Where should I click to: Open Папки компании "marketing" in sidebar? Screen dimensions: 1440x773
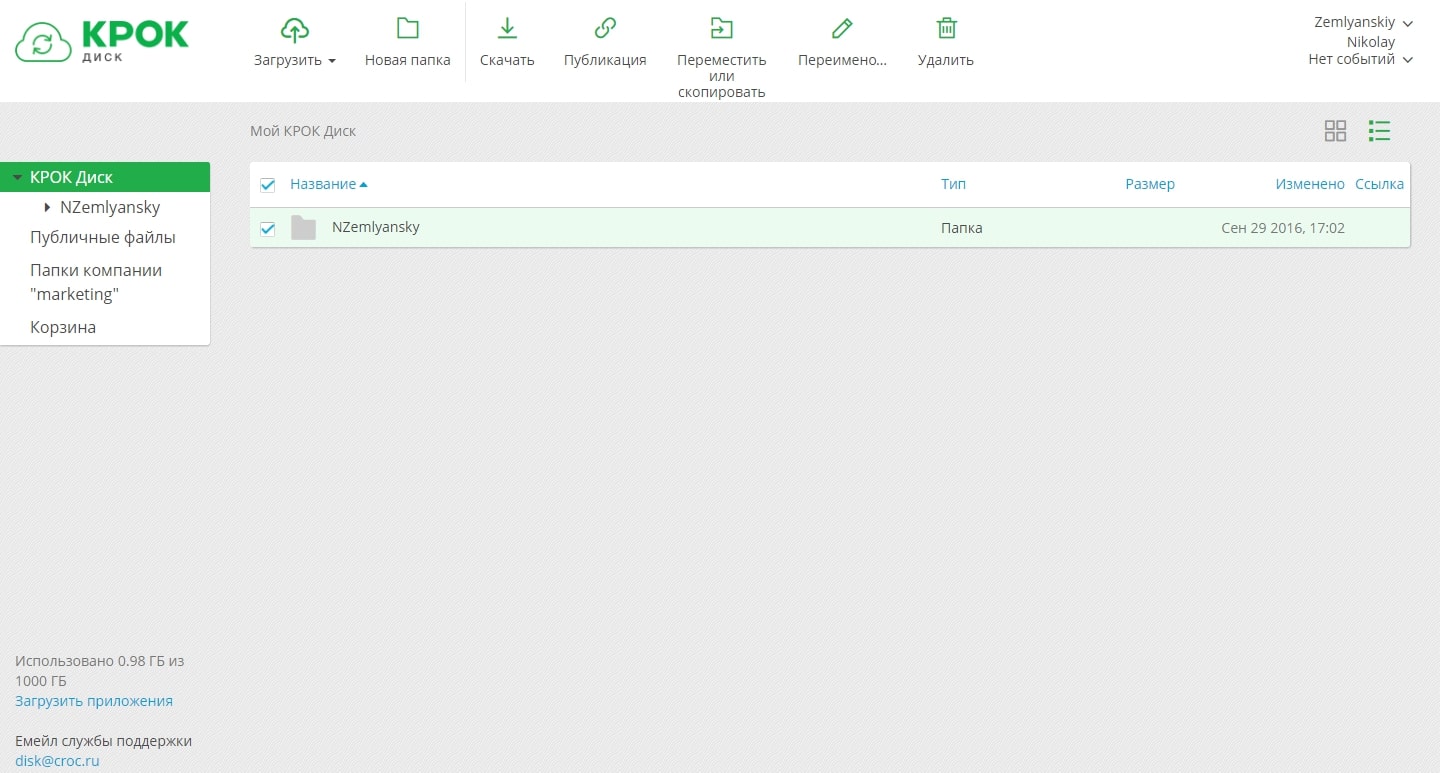tap(96, 282)
